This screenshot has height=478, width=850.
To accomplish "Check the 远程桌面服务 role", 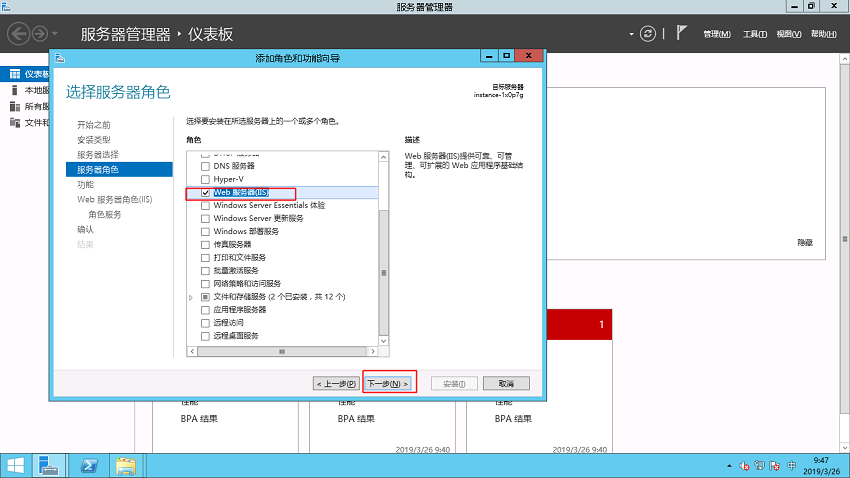I will tap(205, 336).
